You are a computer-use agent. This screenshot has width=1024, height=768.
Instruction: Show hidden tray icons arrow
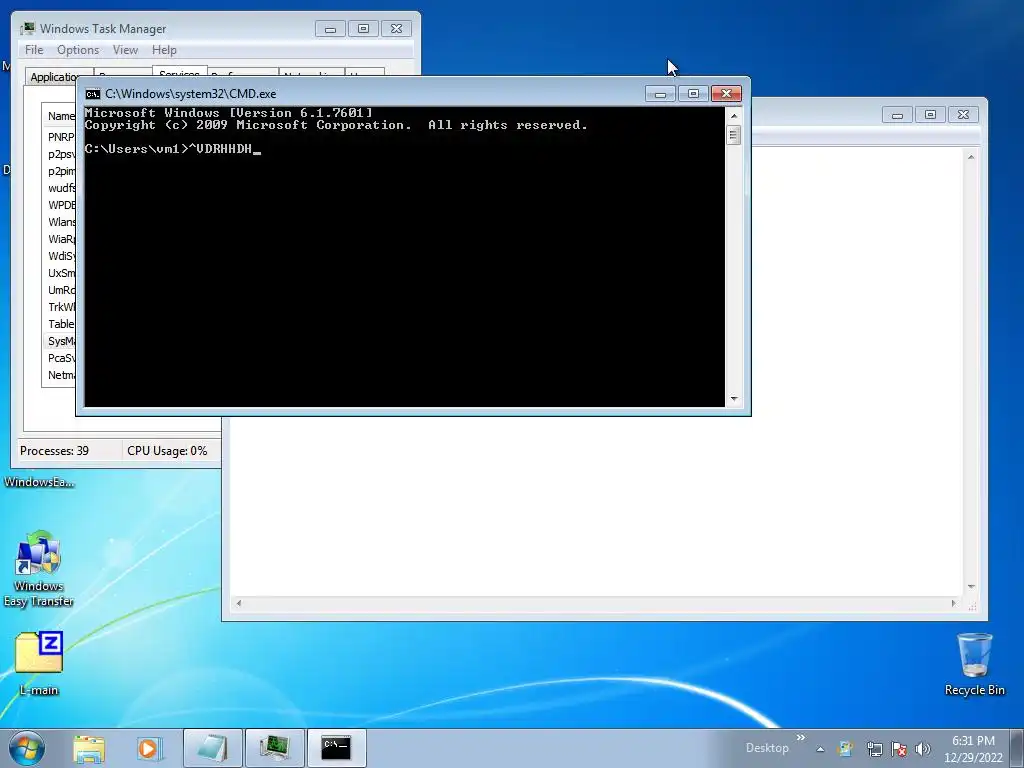(820, 749)
